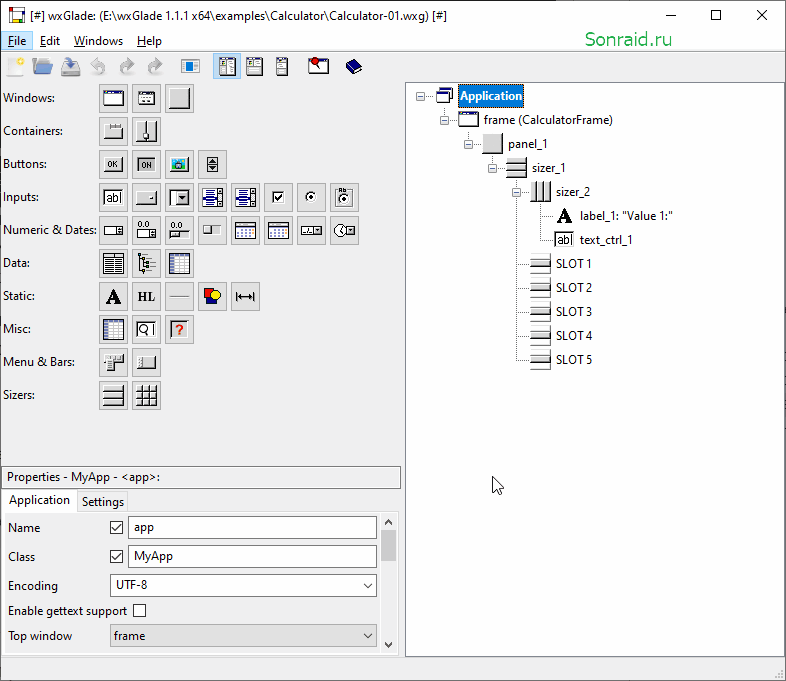Viewport: 786px width, 681px height.
Task: Select text_ctrl_1 in the tree
Action: [x=606, y=240]
